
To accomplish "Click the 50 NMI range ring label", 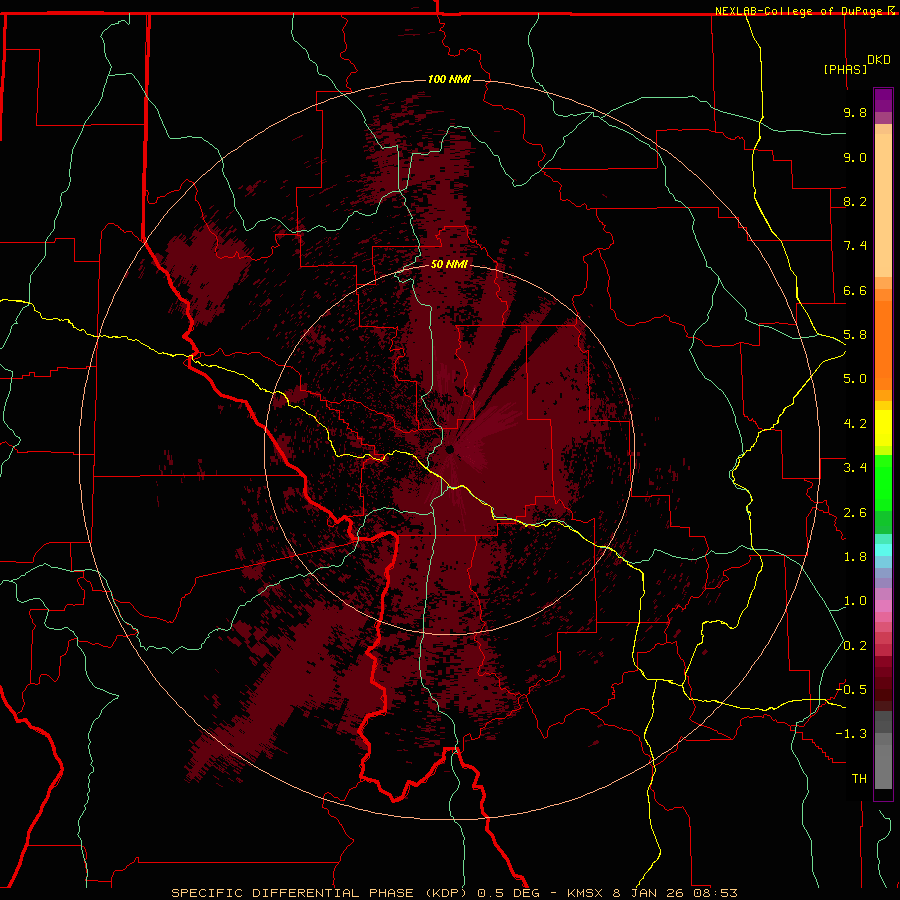I will pos(449,264).
